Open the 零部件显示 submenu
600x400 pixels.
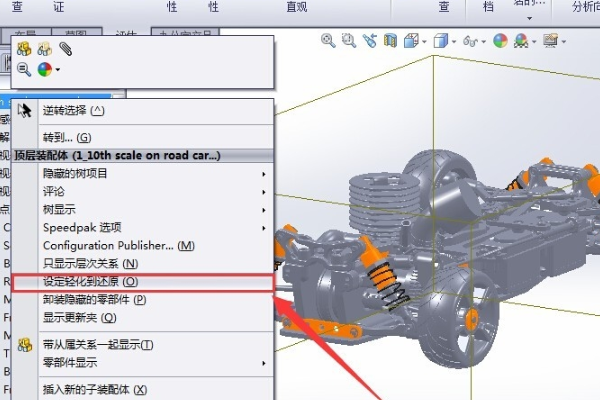pos(143,362)
